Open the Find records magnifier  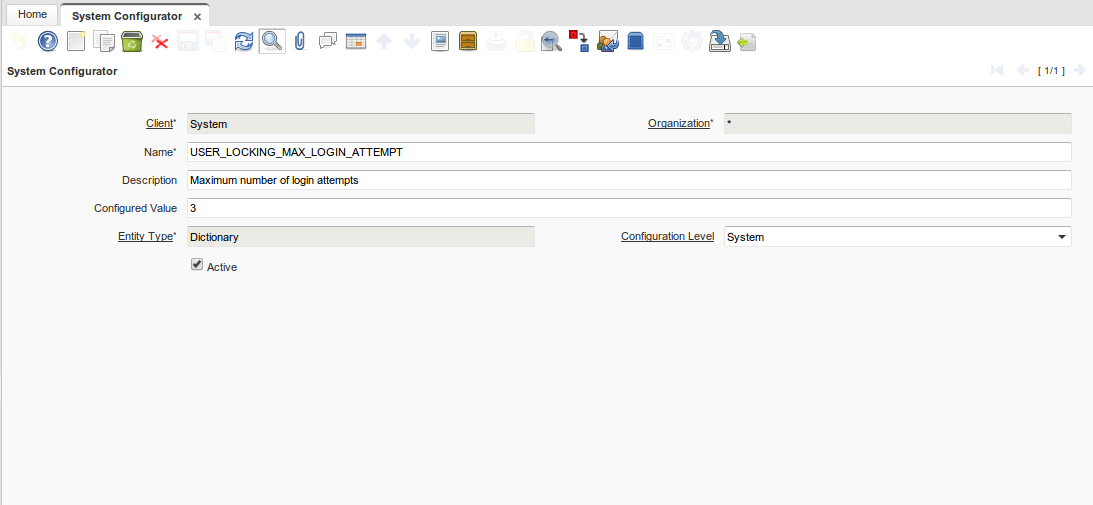(272, 41)
